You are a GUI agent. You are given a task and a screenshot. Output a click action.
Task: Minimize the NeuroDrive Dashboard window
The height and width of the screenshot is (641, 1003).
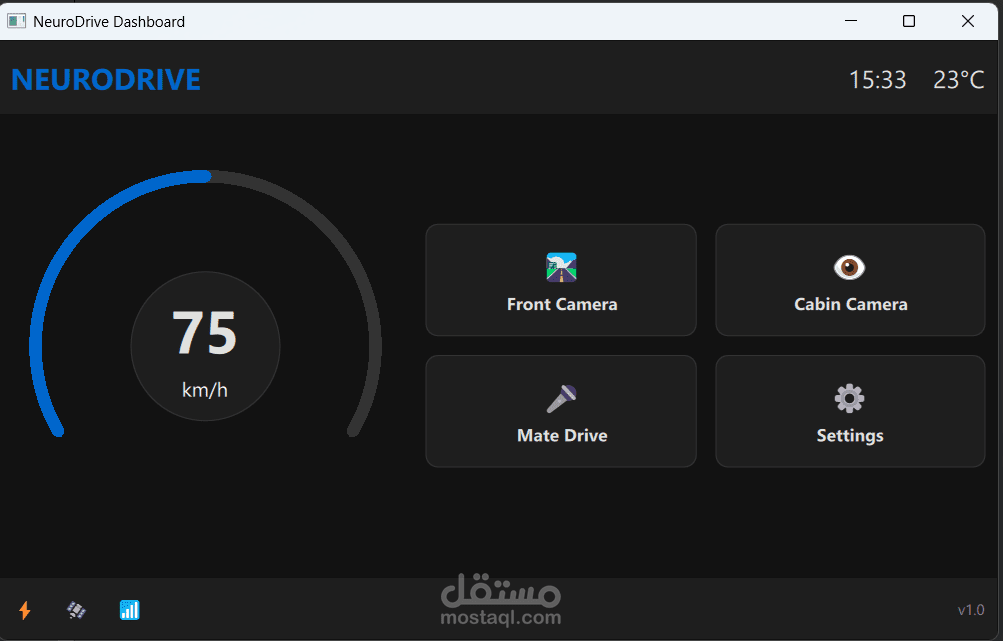pyautogui.click(x=851, y=21)
